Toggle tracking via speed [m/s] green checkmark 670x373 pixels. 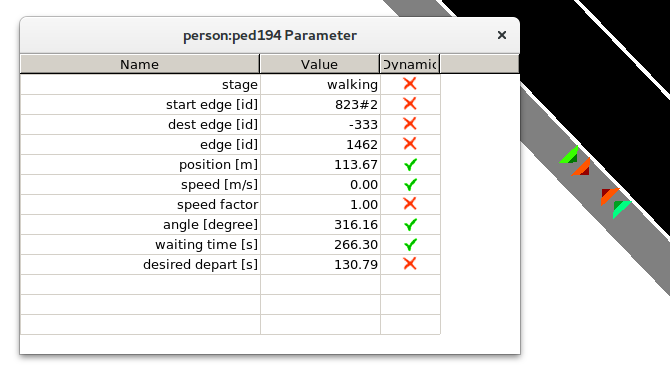[410, 185]
